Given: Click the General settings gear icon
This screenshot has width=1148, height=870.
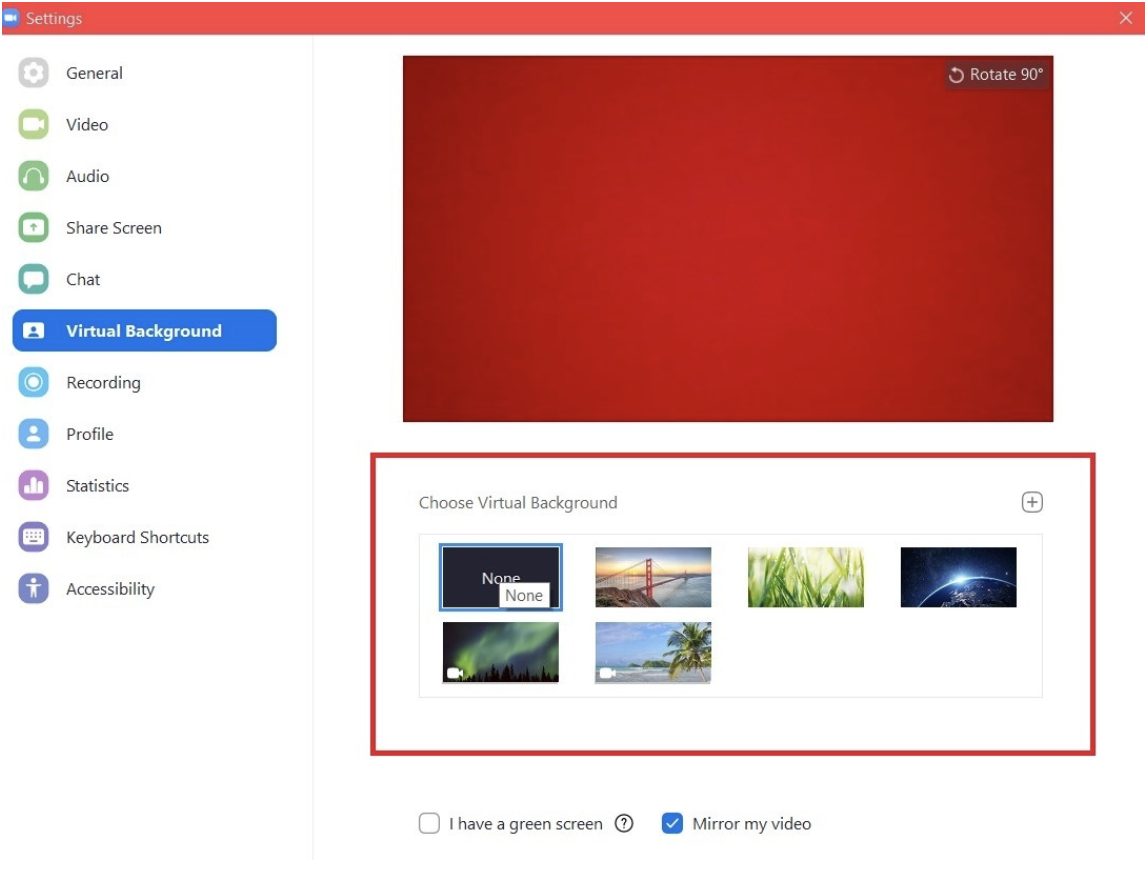Looking at the screenshot, I should pos(35,72).
